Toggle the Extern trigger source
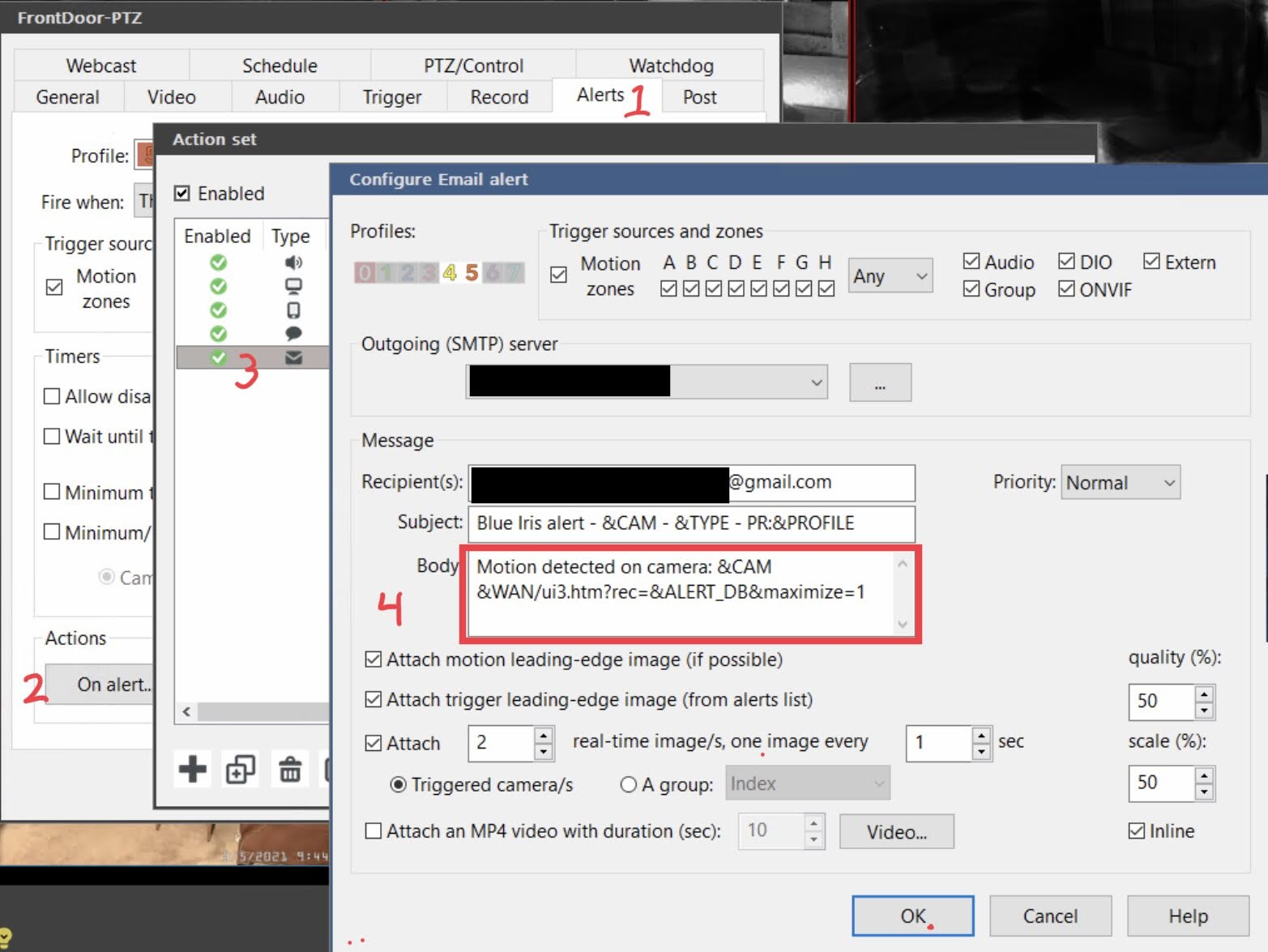 point(1151,261)
